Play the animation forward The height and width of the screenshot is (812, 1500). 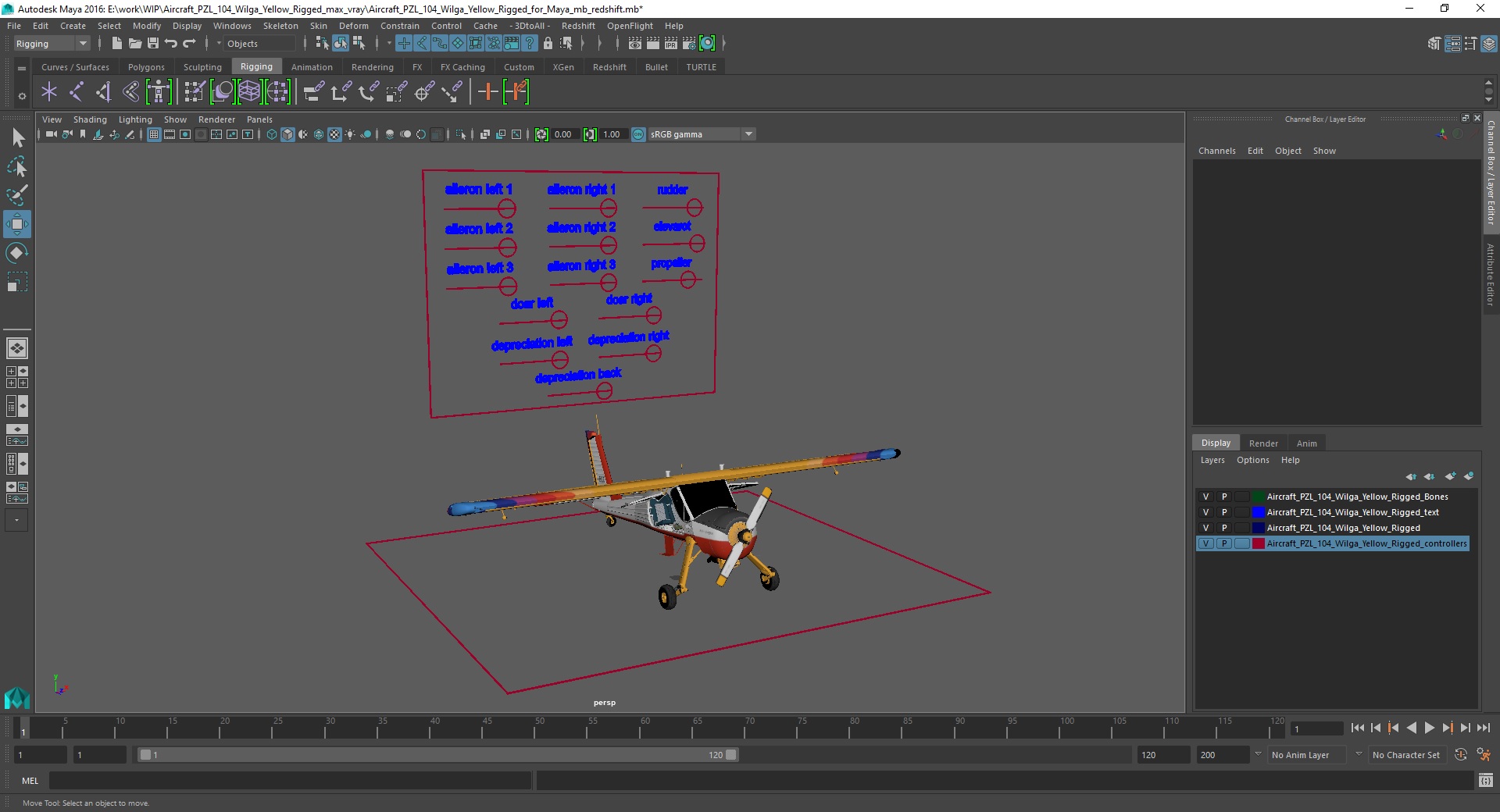click(1429, 728)
